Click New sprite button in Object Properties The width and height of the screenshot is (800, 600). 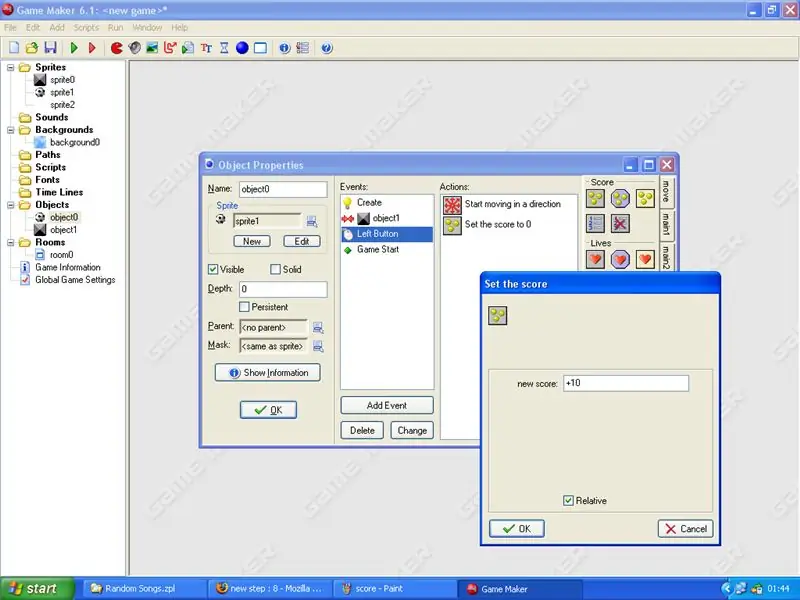[252, 241]
